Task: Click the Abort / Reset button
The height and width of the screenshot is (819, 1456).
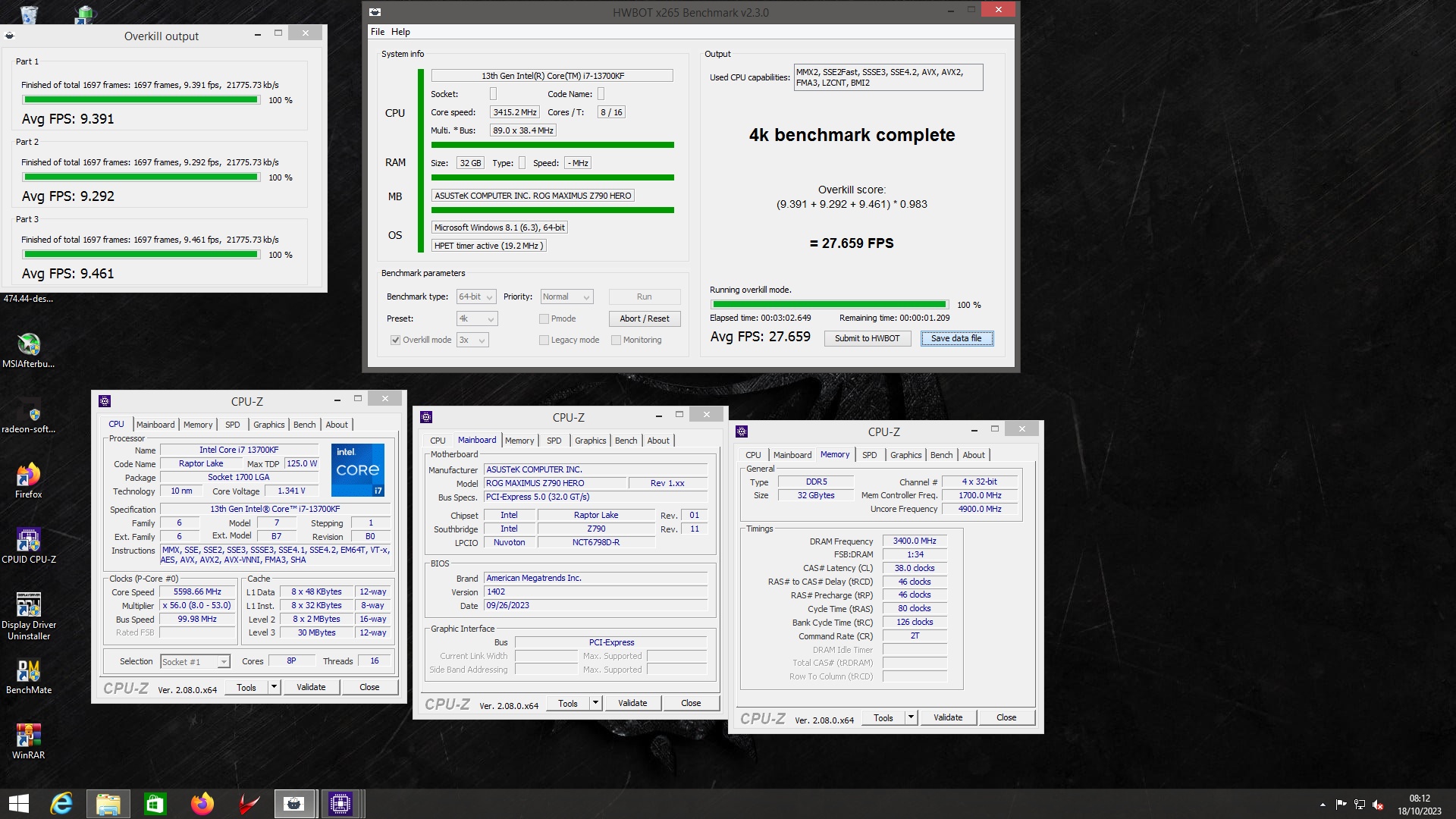Action: point(644,318)
